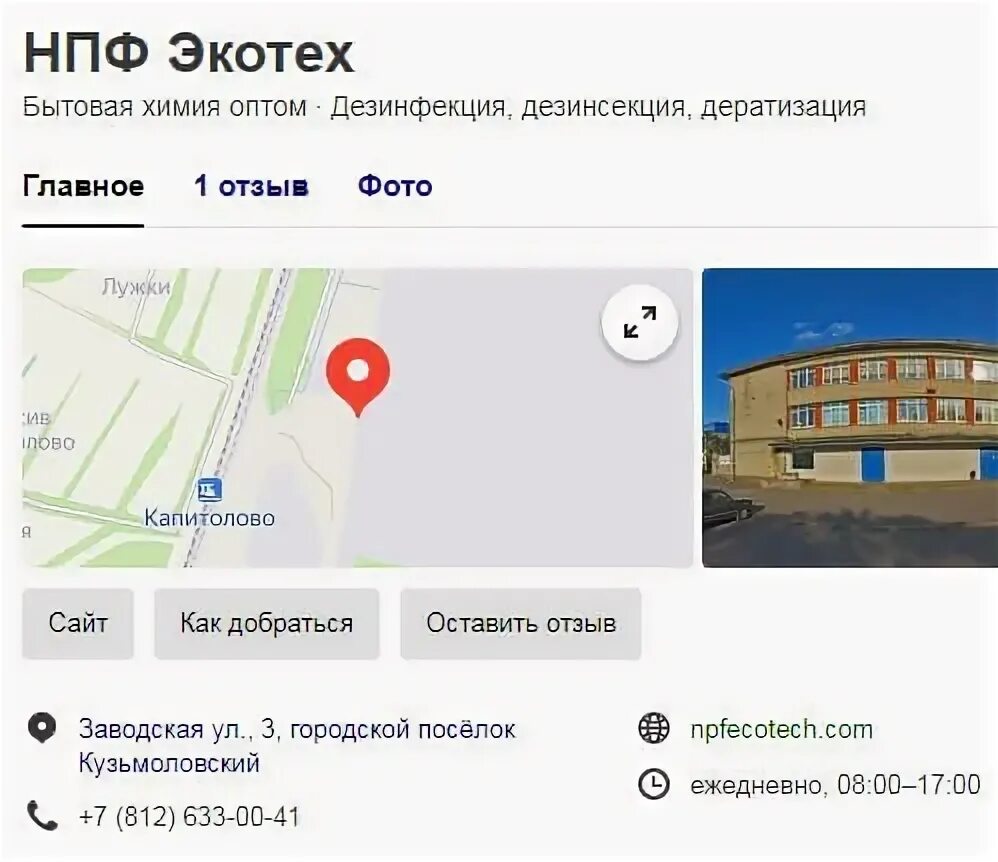Expand the map to full view
The height and width of the screenshot is (862, 998).
click(x=640, y=323)
